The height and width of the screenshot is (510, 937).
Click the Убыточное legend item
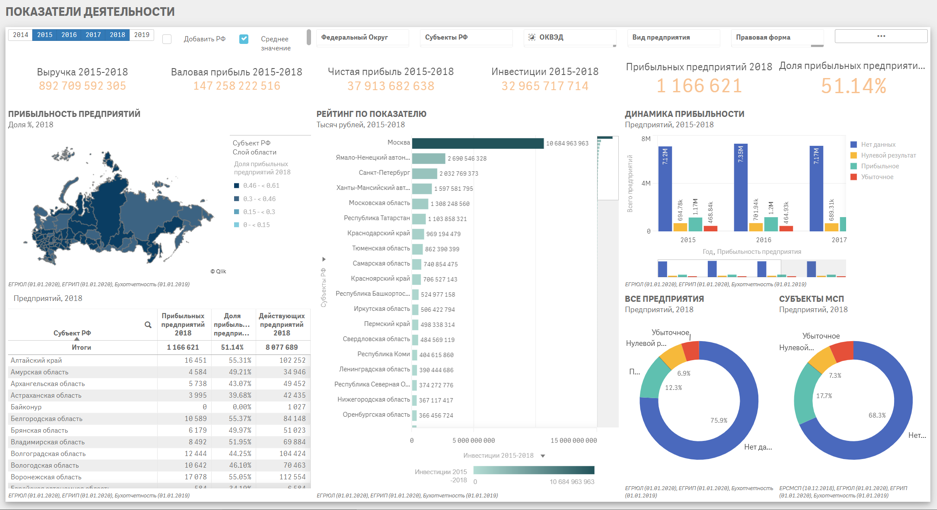tap(872, 177)
